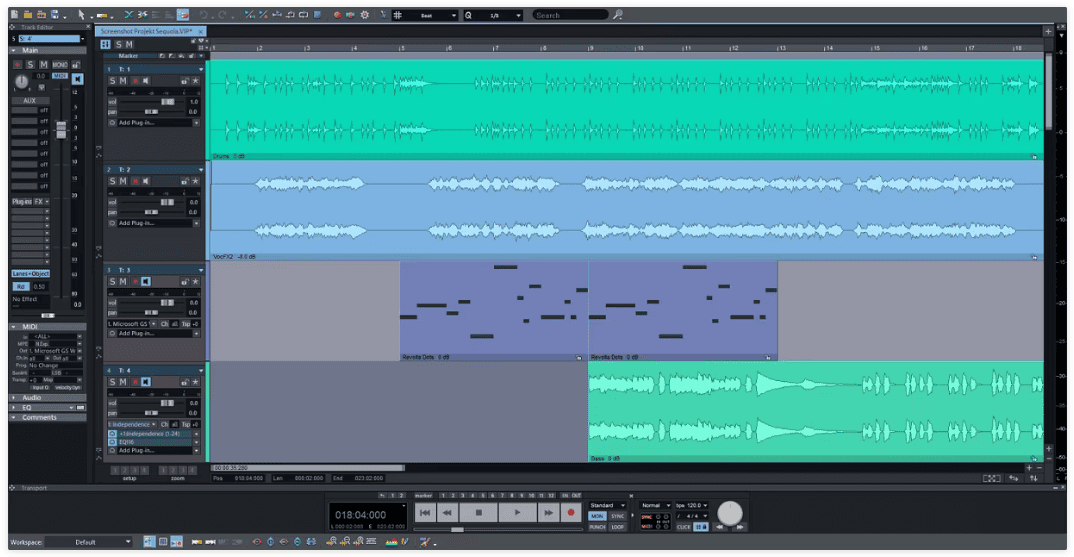
Task: Toggle speaker monitoring on track 3
Action: pos(146,282)
